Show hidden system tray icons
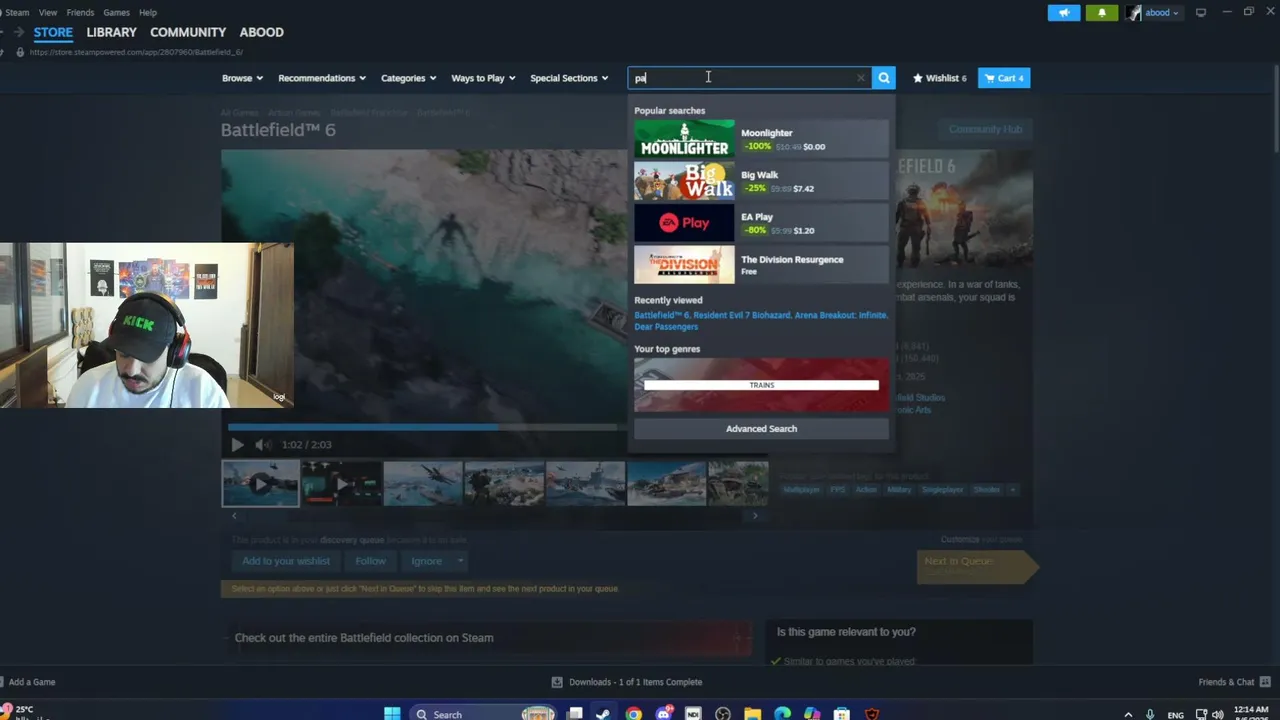Viewport: 1280px width, 720px height. pyautogui.click(x=1129, y=714)
